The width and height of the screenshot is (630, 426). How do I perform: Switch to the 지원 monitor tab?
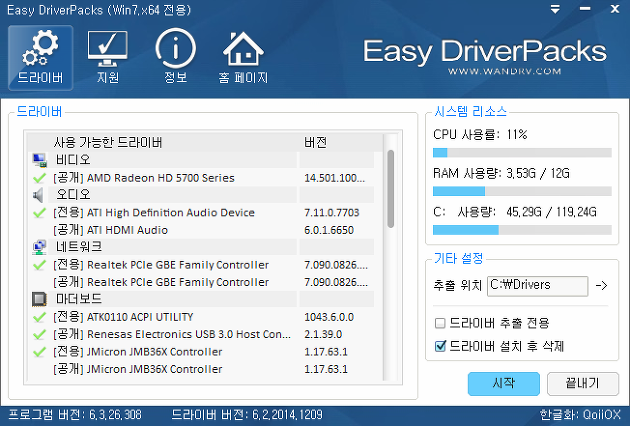108,57
